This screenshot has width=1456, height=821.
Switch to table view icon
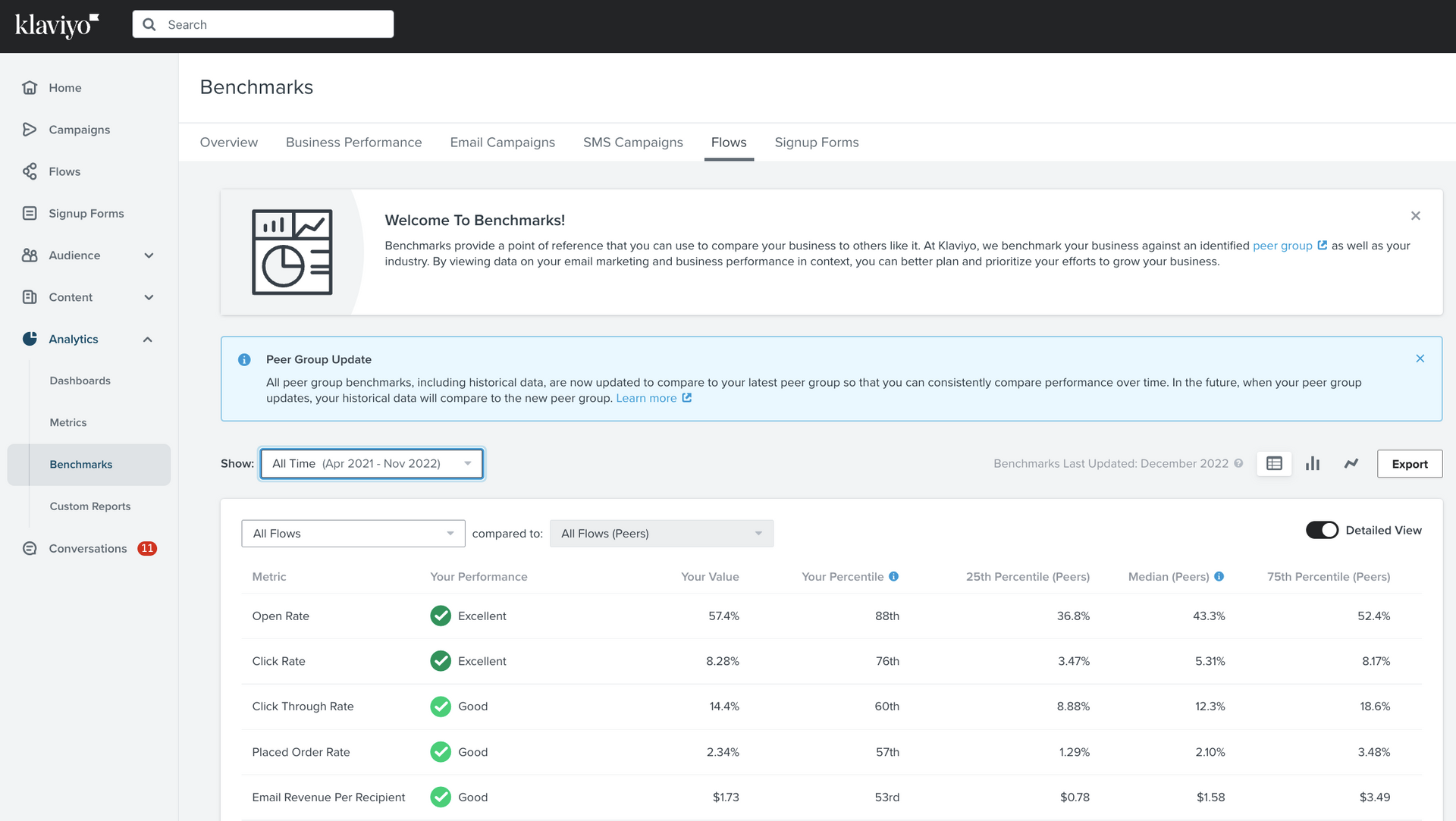1274,463
